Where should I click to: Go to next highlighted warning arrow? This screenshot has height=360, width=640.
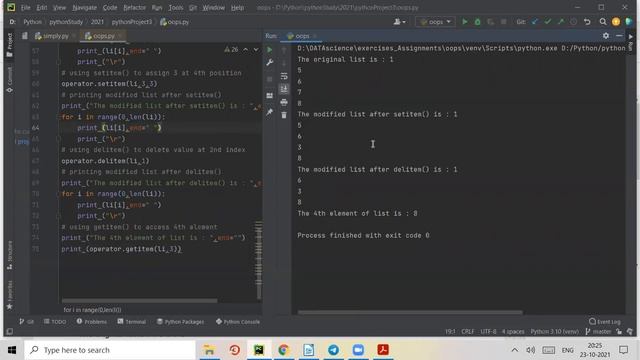click(x=256, y=50)
